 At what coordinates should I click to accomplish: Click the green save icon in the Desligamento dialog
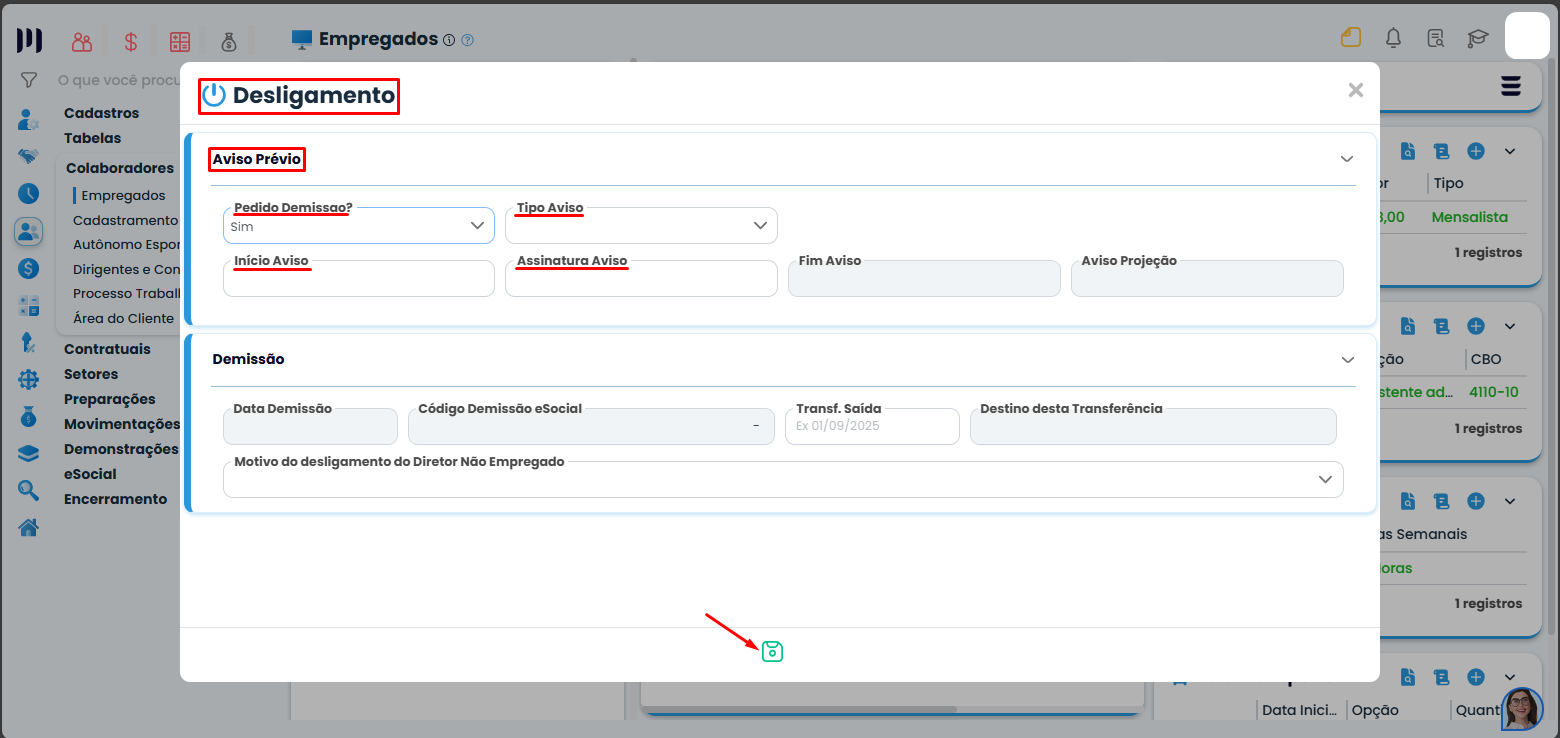[772, 651]
